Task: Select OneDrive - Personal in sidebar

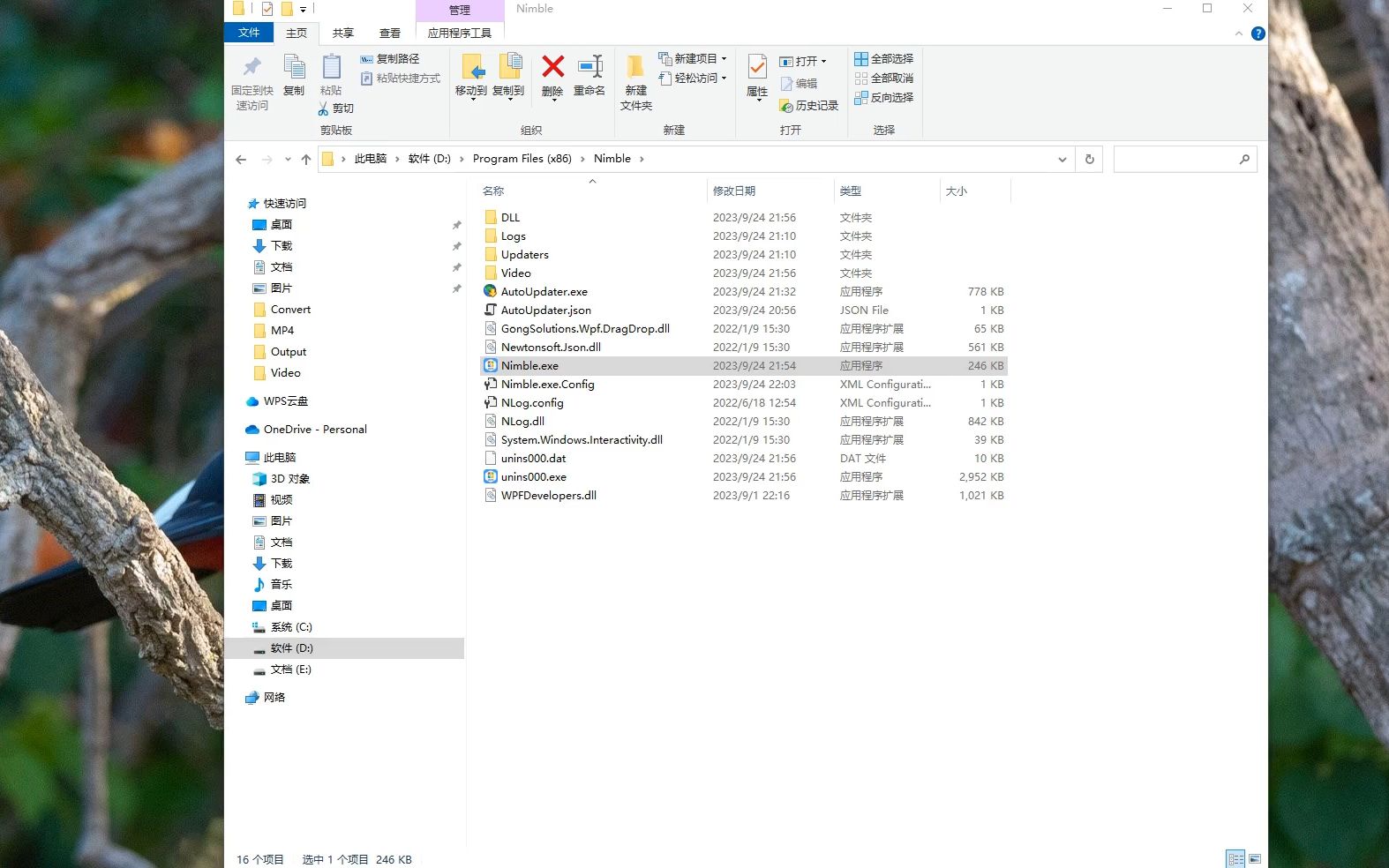Action: click(315, 430)
